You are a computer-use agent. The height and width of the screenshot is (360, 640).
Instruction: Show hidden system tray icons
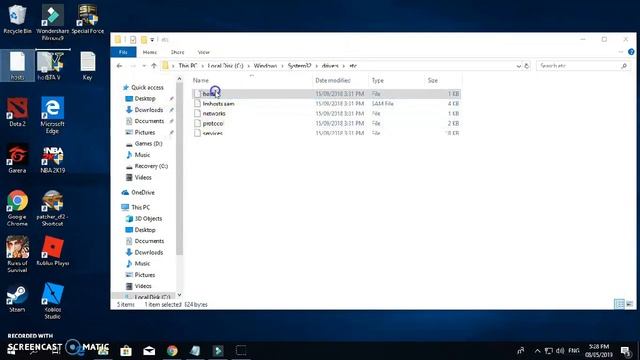pyautogui.click(x=538, y=351)
